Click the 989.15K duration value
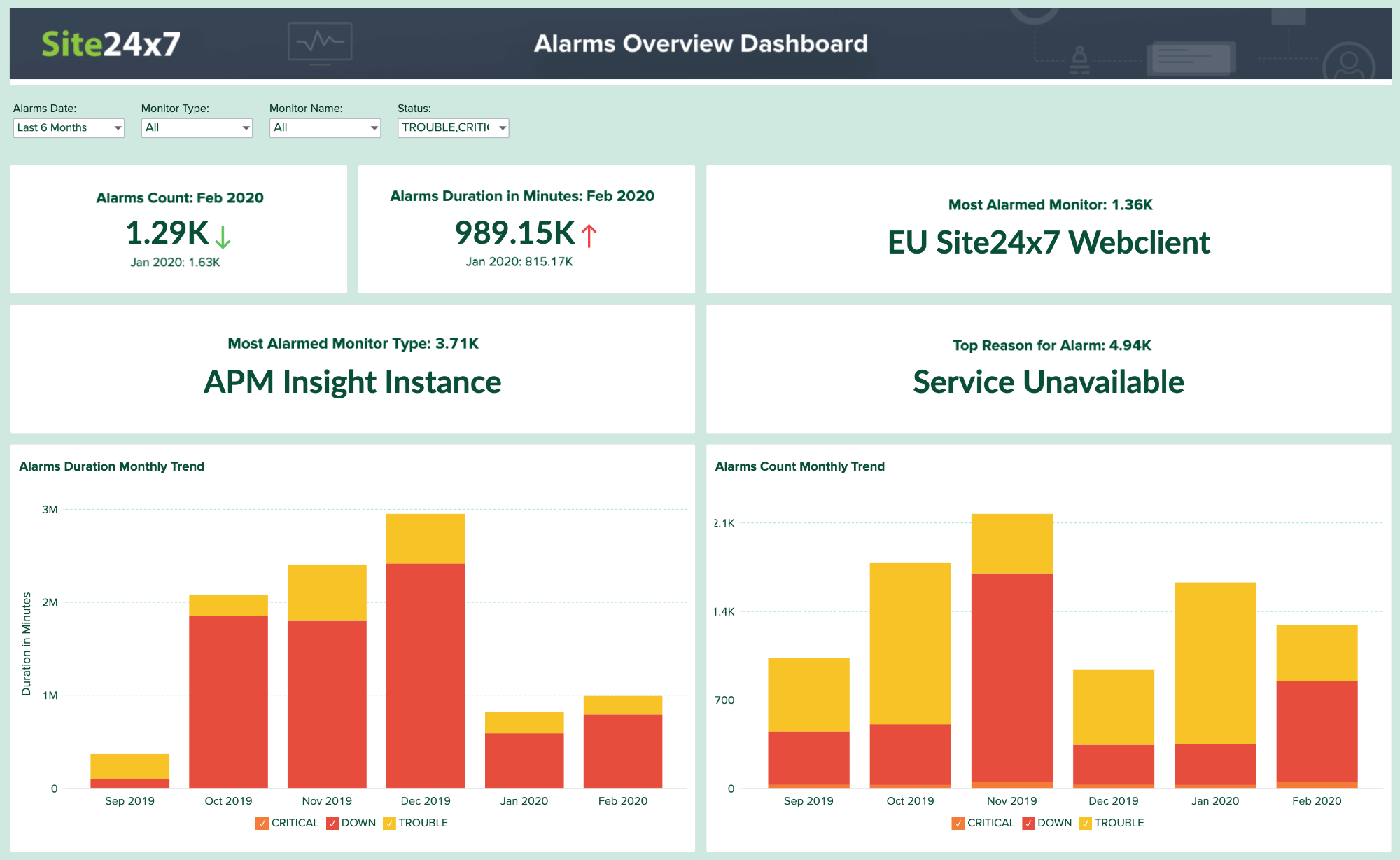1400x860 pixels. [x=515, y=233]
